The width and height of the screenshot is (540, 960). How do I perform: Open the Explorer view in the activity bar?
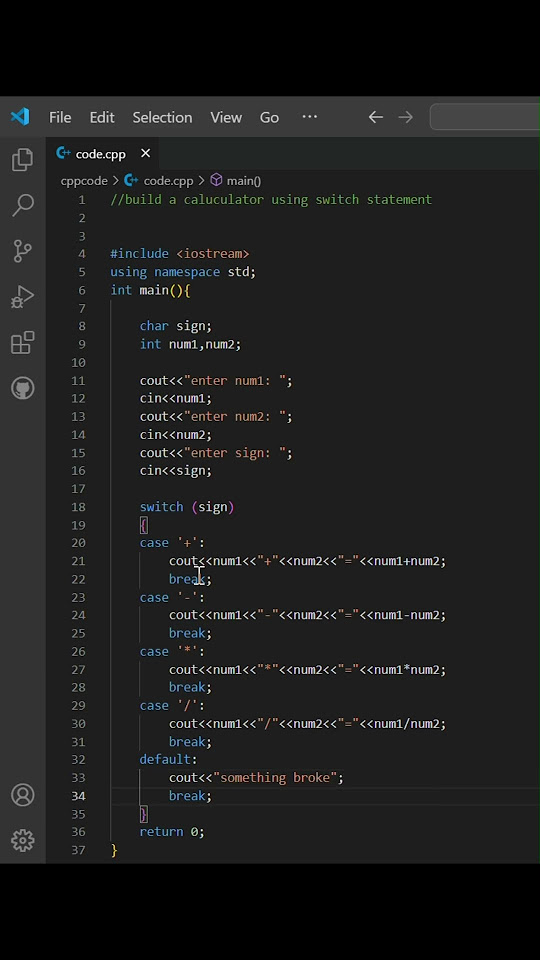point(23,160)
